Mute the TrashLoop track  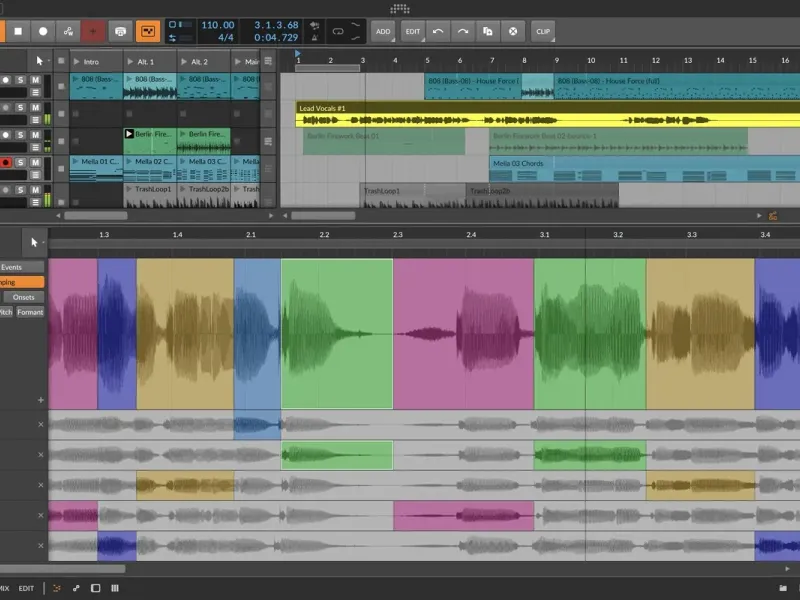point(36,190)
